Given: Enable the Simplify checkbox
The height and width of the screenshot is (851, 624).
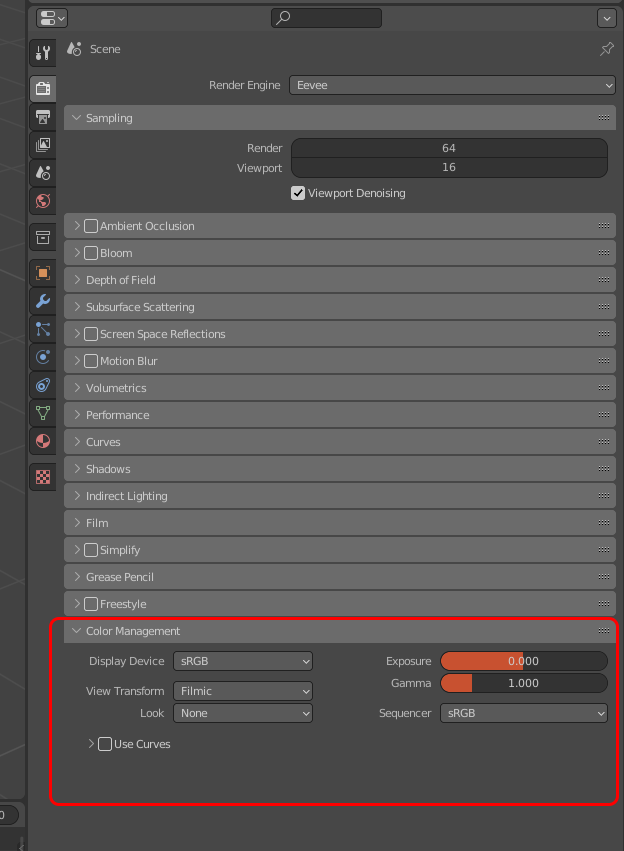Looking at the screenshot, I should [x=91, y=550].
